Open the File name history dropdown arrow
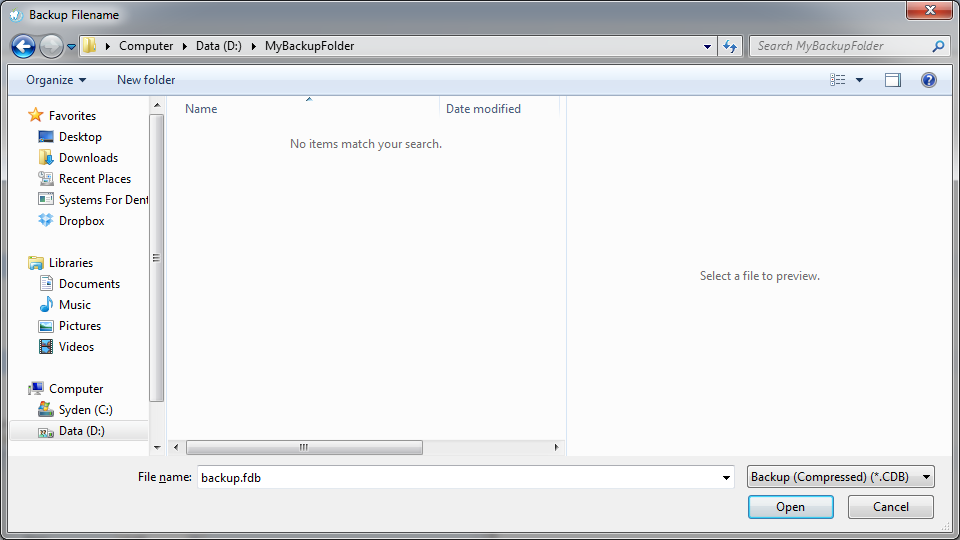 [x=727, y=478]
